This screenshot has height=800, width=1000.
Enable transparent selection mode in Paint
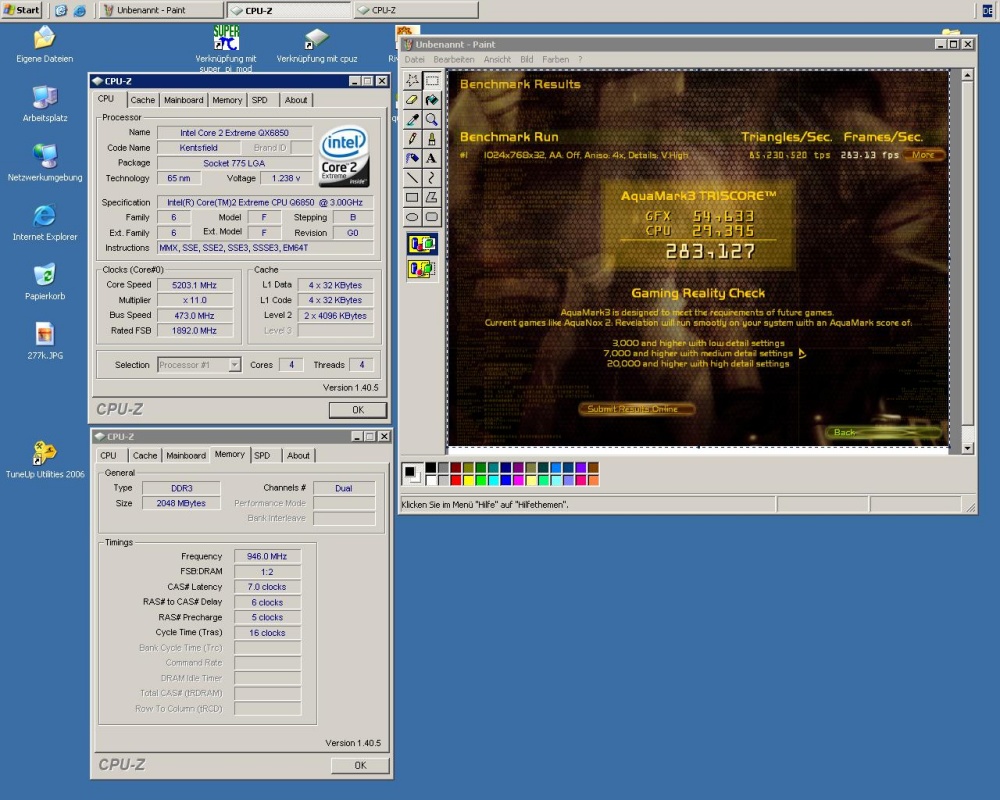pyautogui.click(x=422, y=269)
